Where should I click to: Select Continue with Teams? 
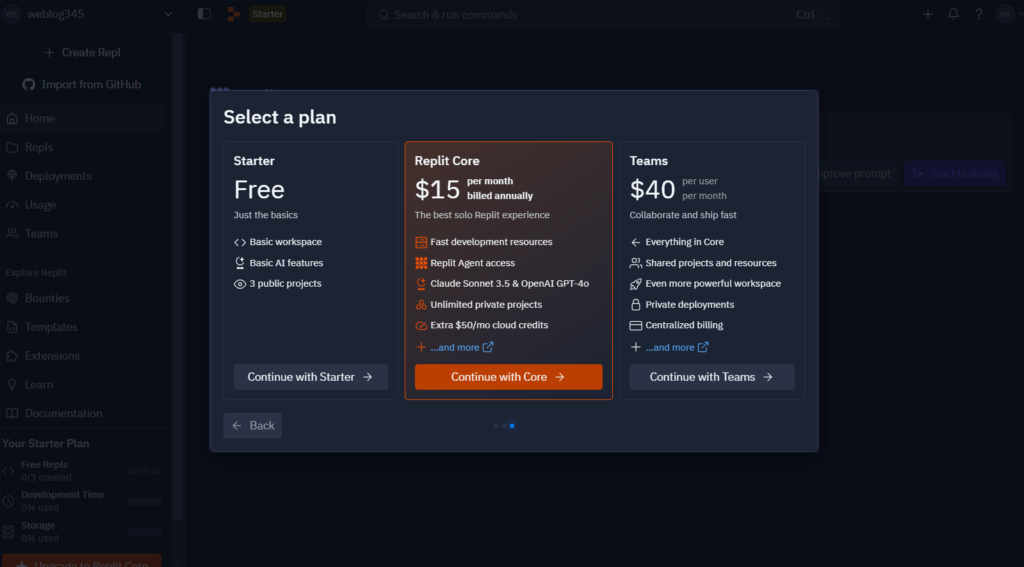[x=711, y=377]
